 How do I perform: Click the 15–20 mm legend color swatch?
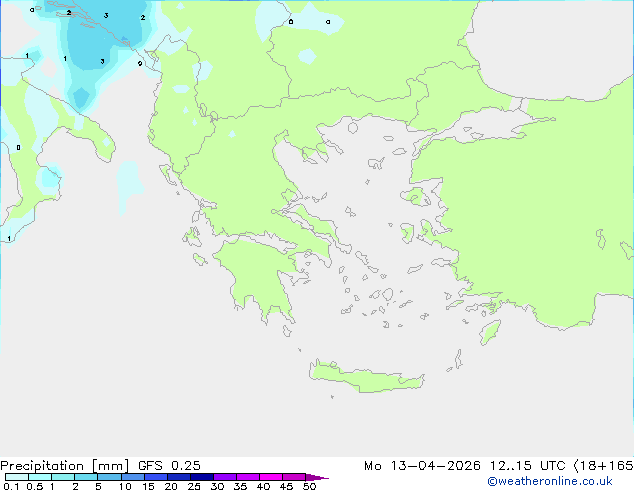156,477
